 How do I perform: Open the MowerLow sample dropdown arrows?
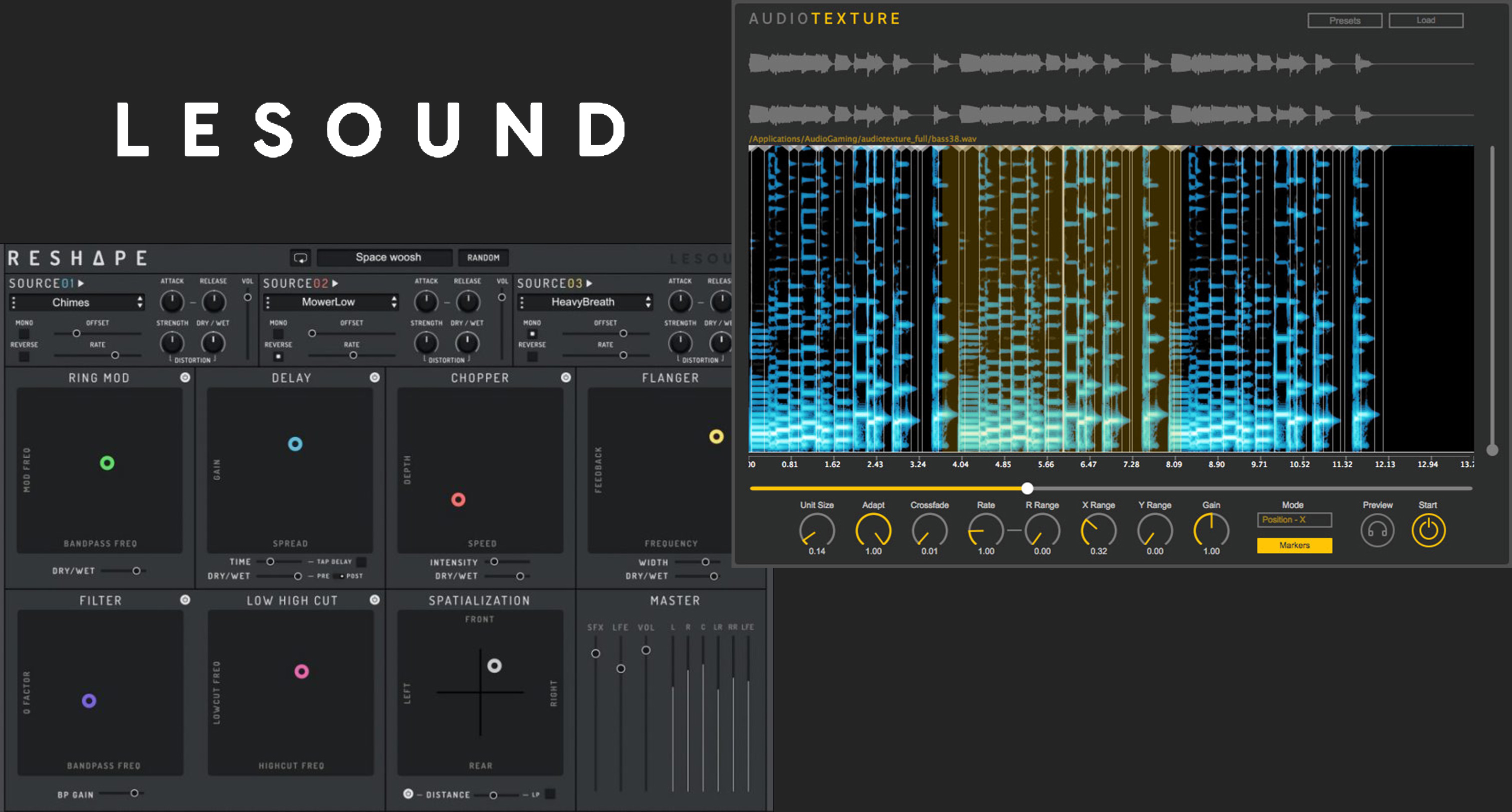click(394, 302)
